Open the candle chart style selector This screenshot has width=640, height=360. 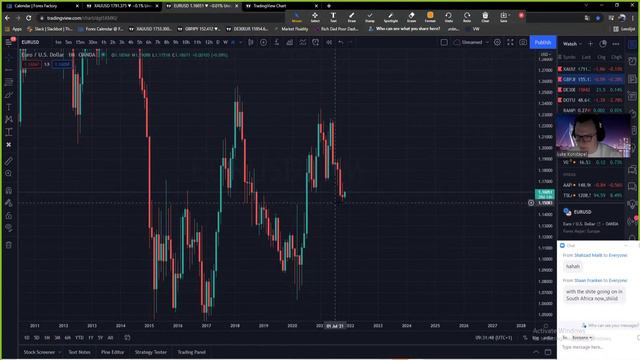point(251,42)
